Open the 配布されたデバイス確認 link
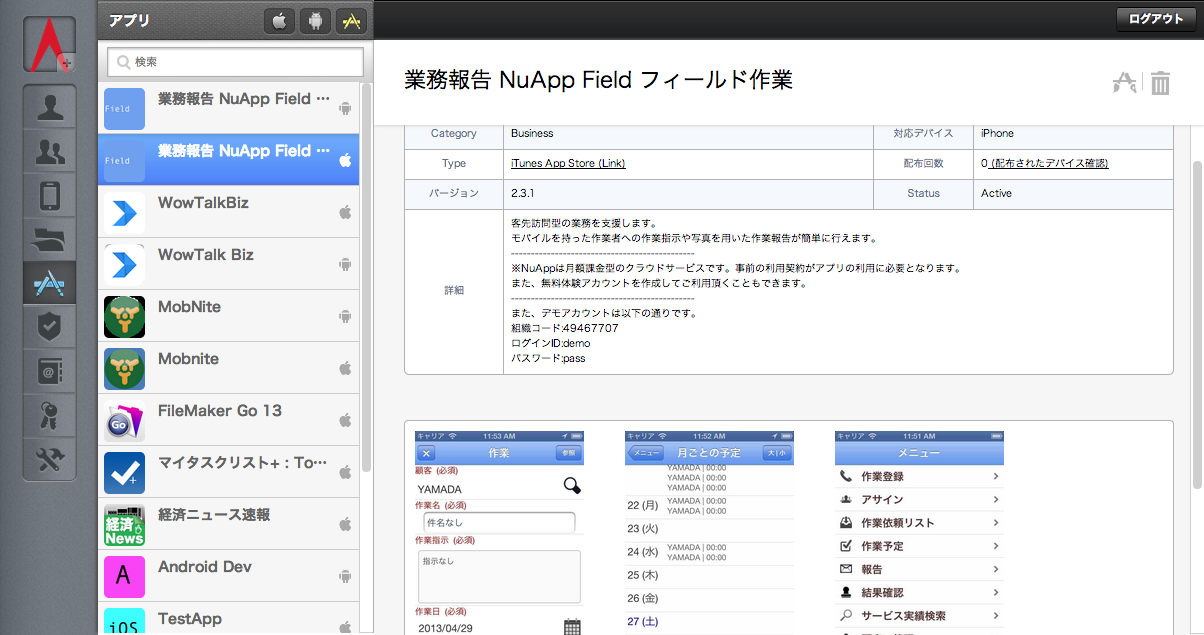 [1049, 163]
